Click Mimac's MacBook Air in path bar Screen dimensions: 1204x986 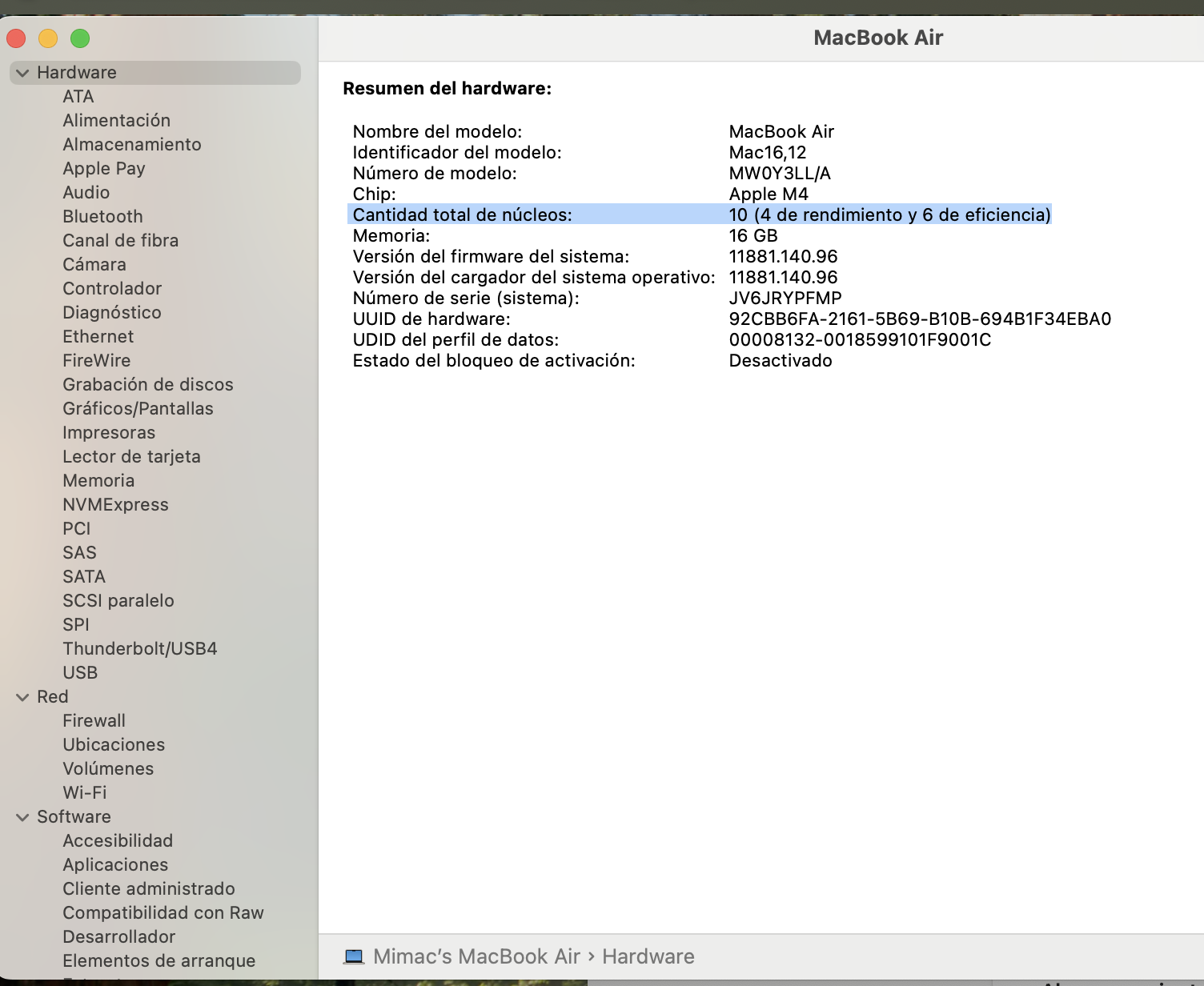click(x=476, y=956)
